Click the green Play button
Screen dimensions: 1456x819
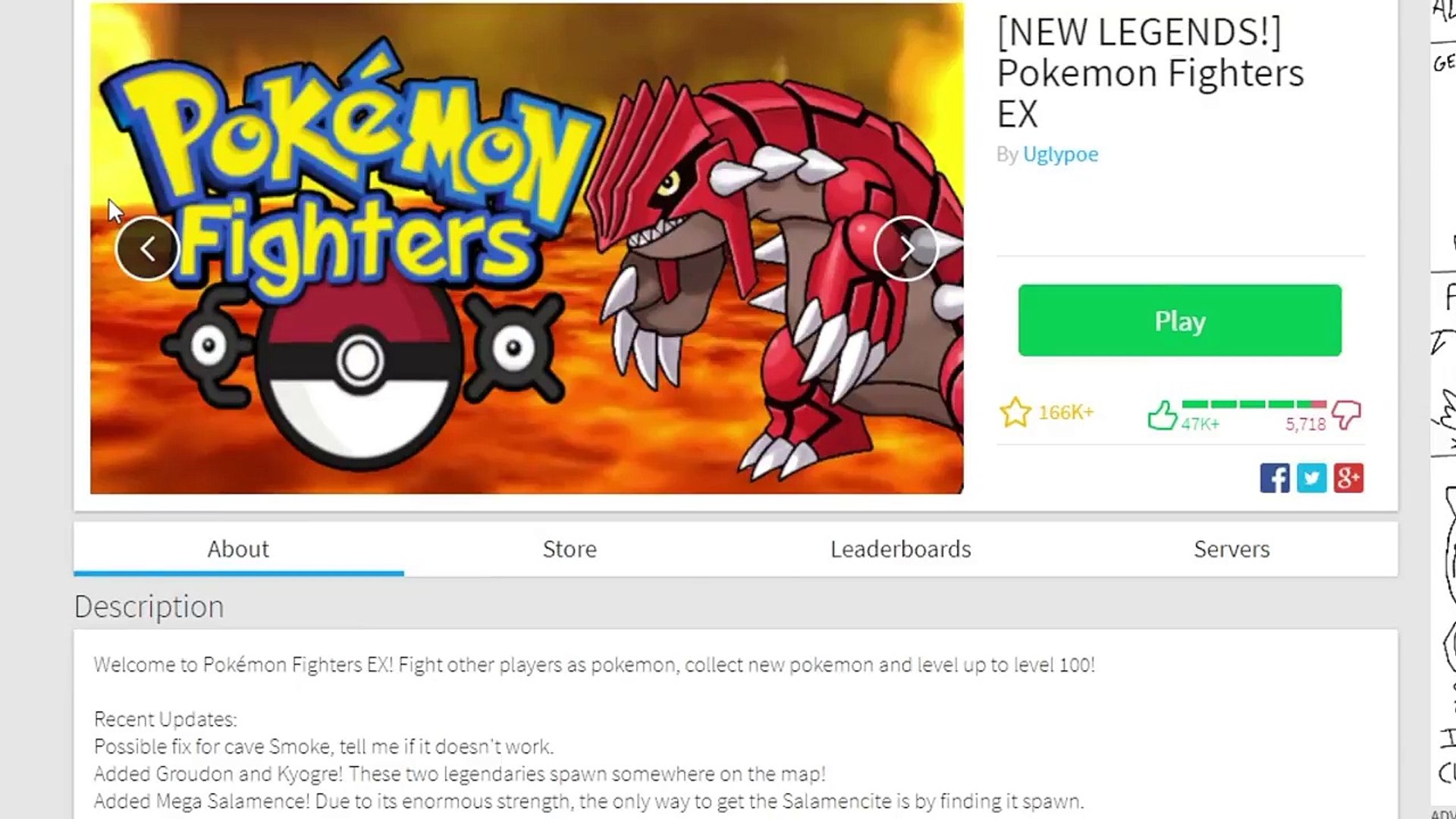point(1180,321)
